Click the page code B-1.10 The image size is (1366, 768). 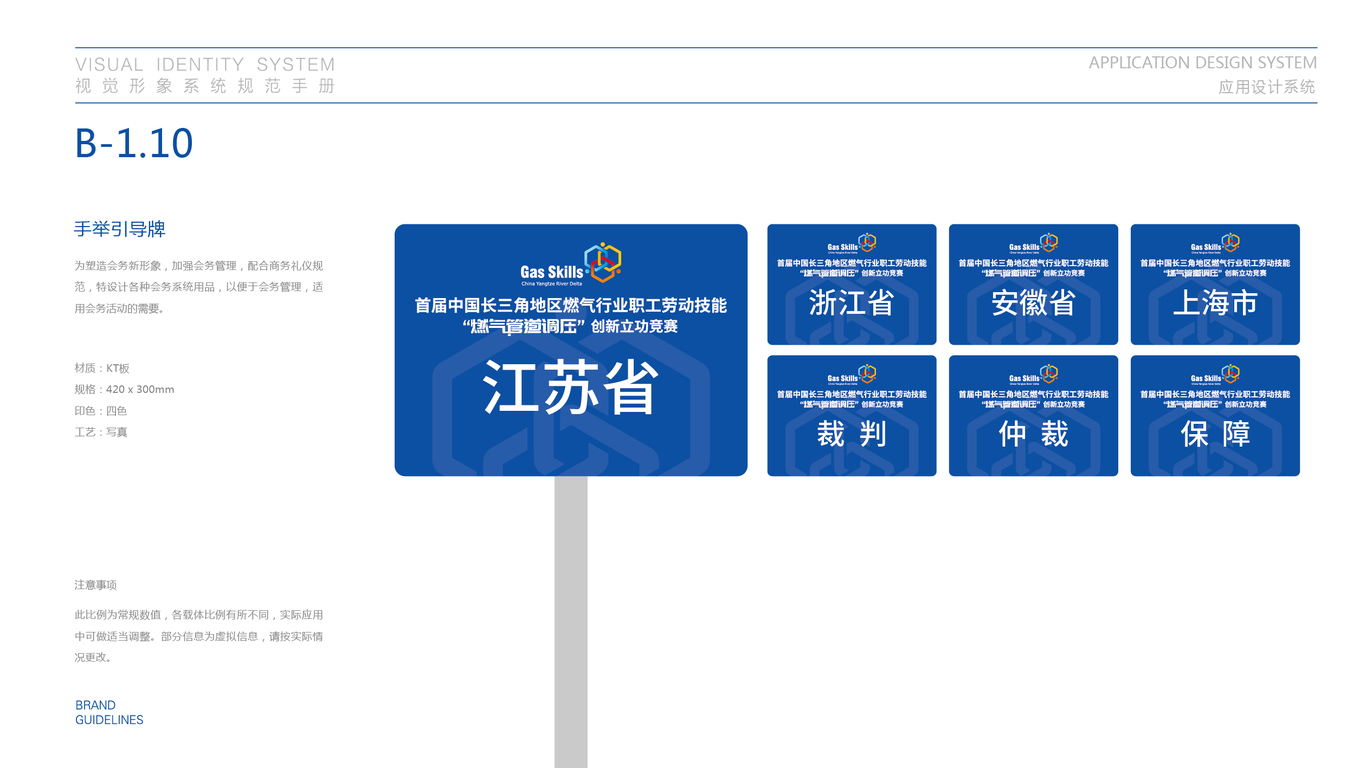coord(134,143)
